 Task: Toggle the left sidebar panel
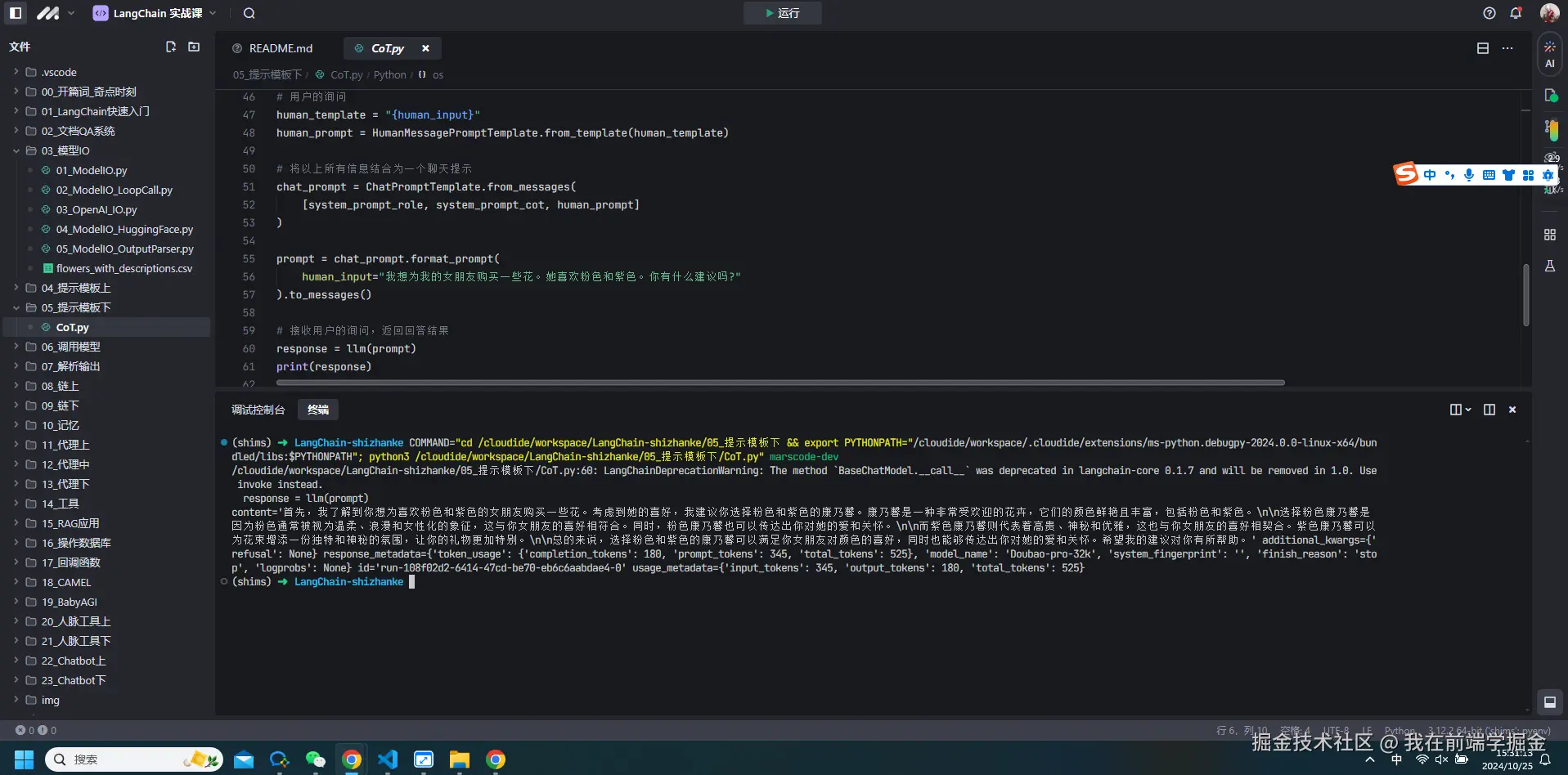point(16,13)
